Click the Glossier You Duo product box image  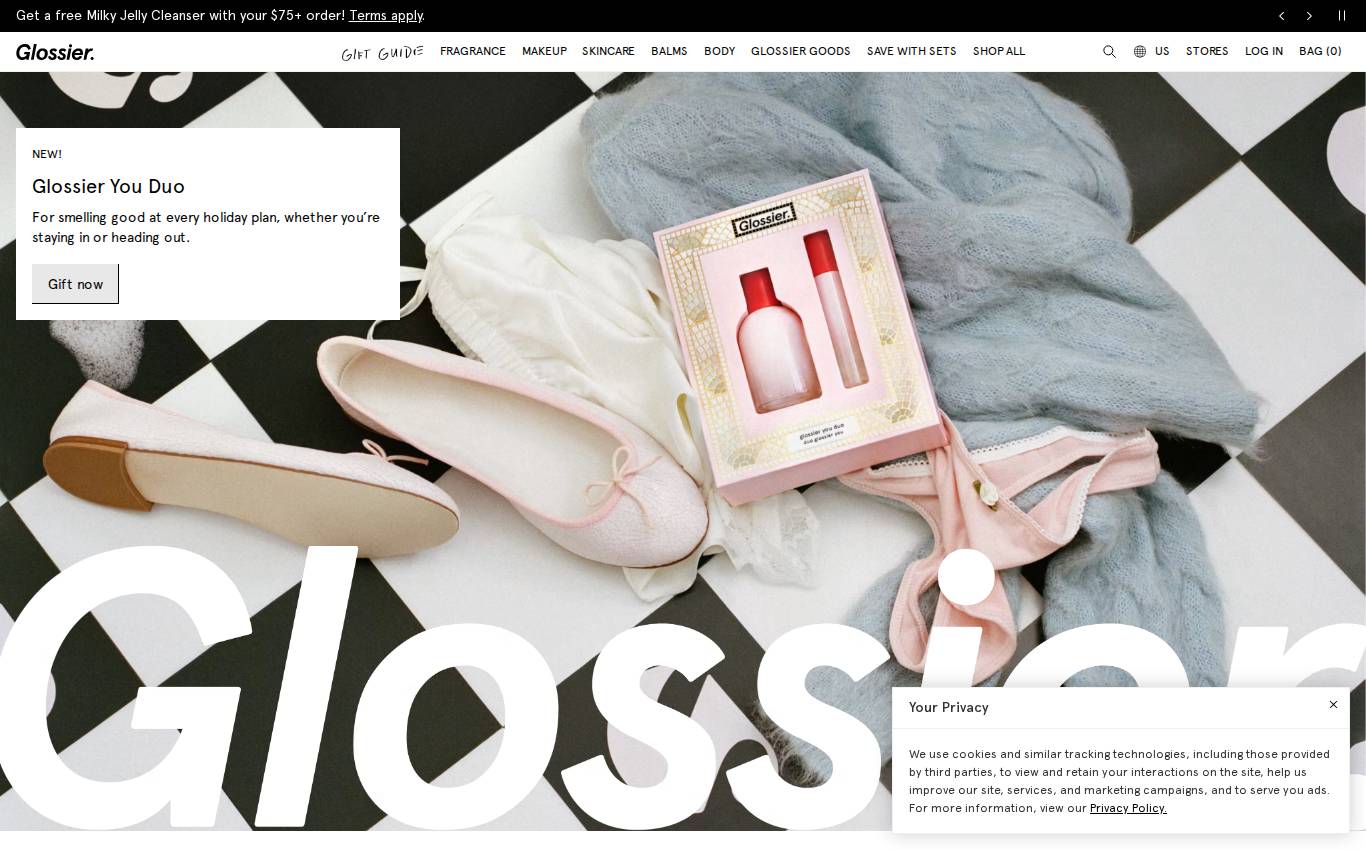[x=800, y=335]
